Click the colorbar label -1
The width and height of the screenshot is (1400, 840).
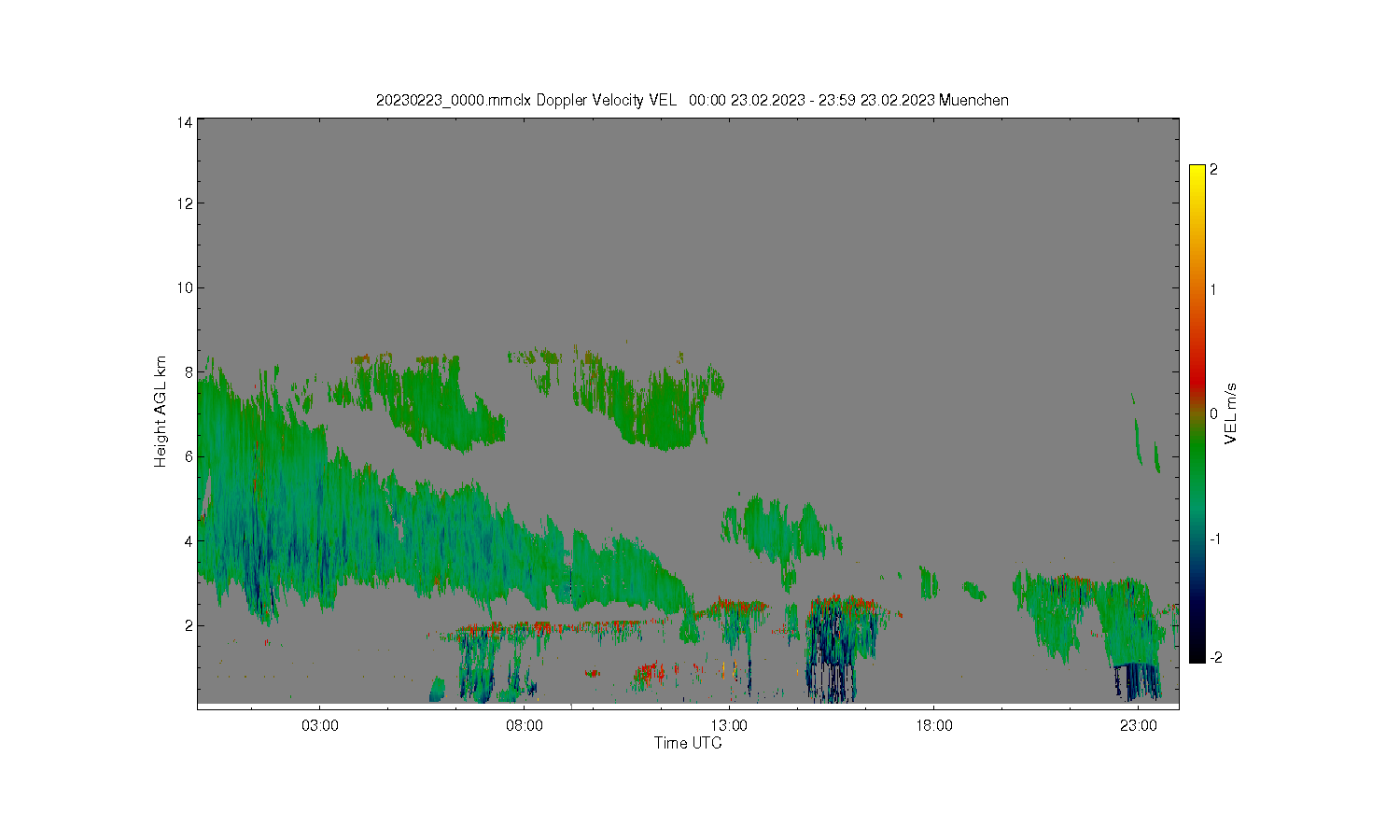point(1213,539)
